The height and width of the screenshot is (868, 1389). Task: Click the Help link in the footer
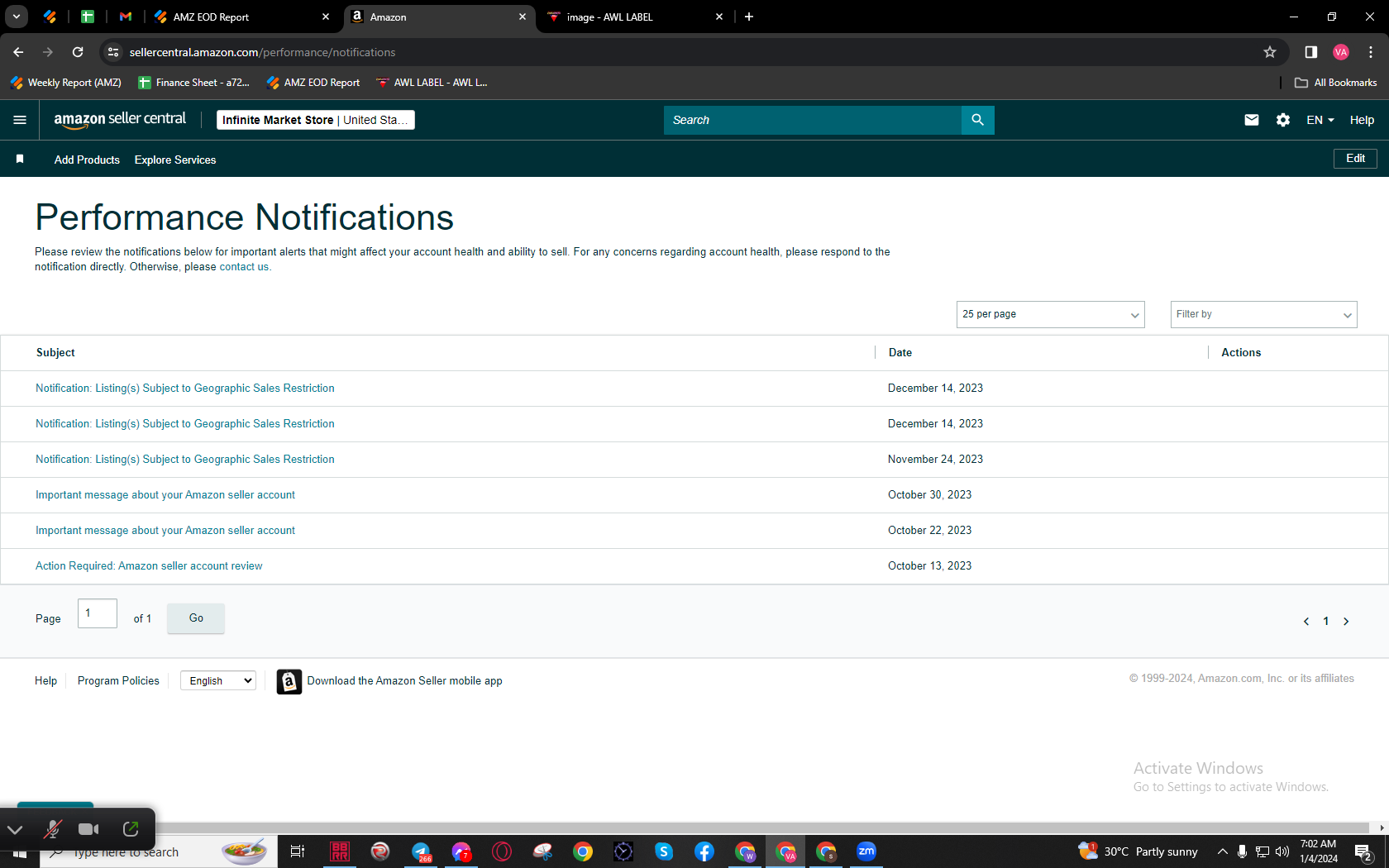[45, 681]
